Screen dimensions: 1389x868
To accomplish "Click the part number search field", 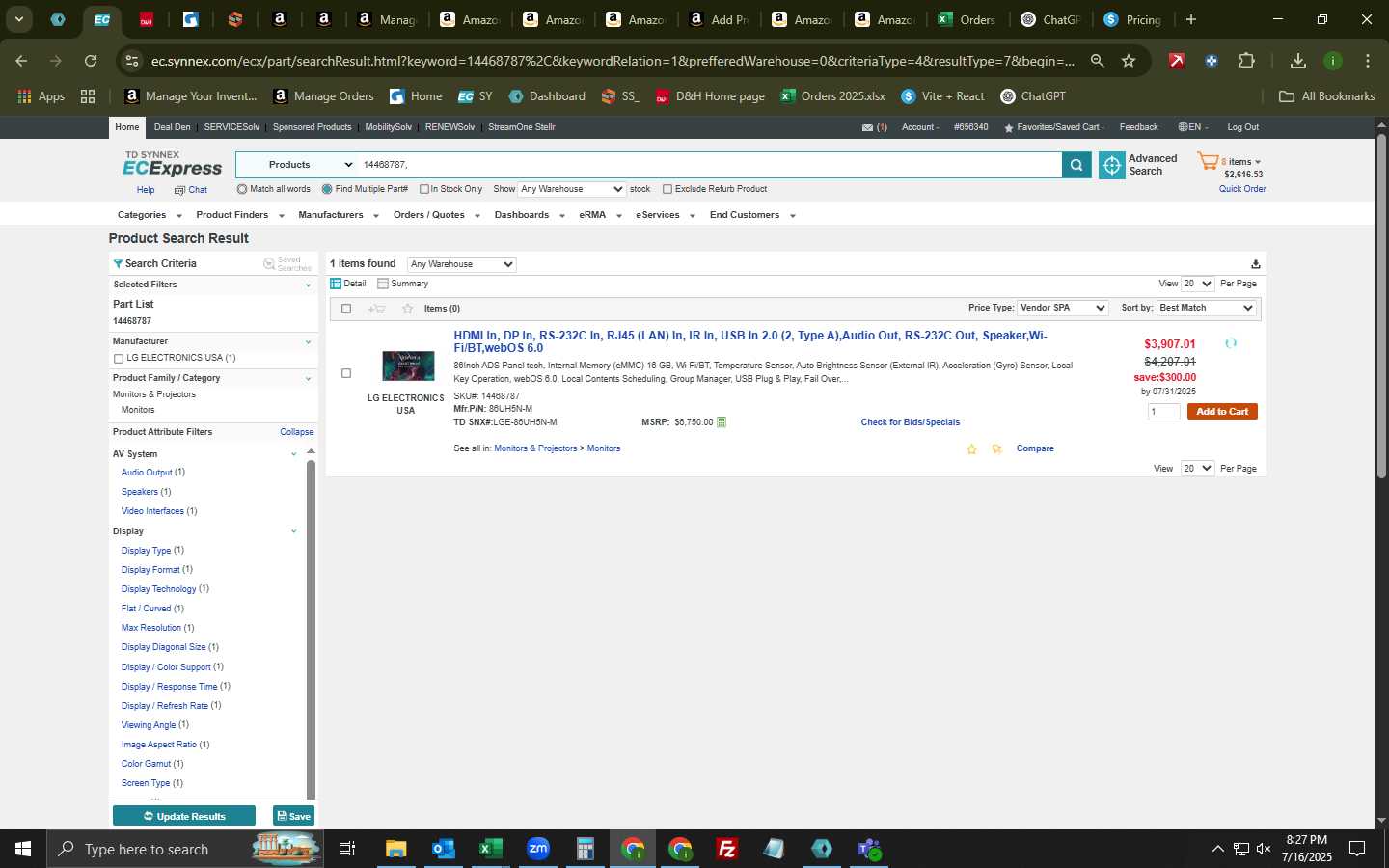I will click(x=709, y=165).
